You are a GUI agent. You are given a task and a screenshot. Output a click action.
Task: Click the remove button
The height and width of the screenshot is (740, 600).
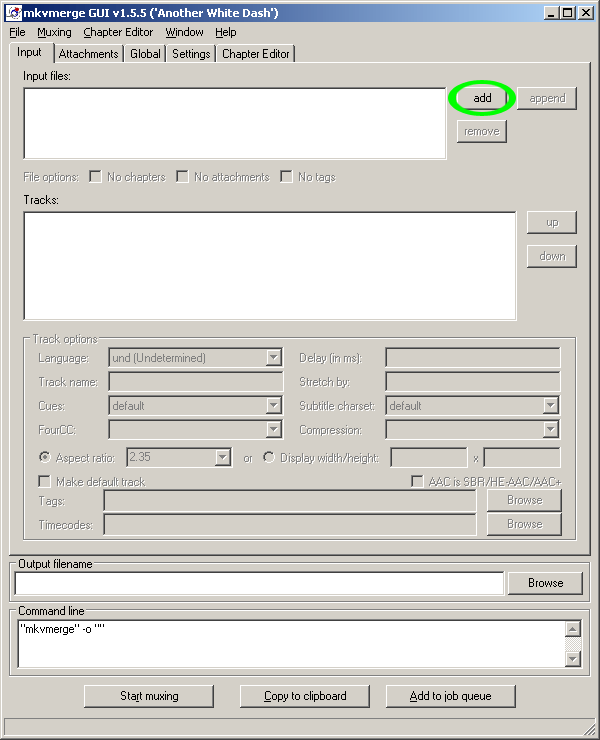point(482,131)
